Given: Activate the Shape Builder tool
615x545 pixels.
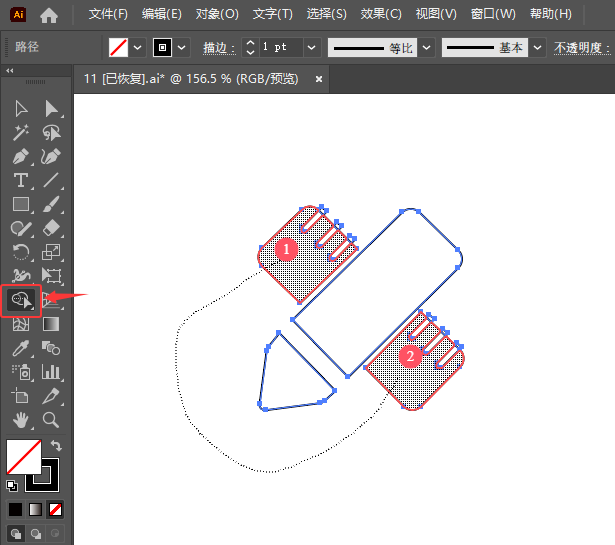Looking at the screenshot, I should tap(20, 299).
